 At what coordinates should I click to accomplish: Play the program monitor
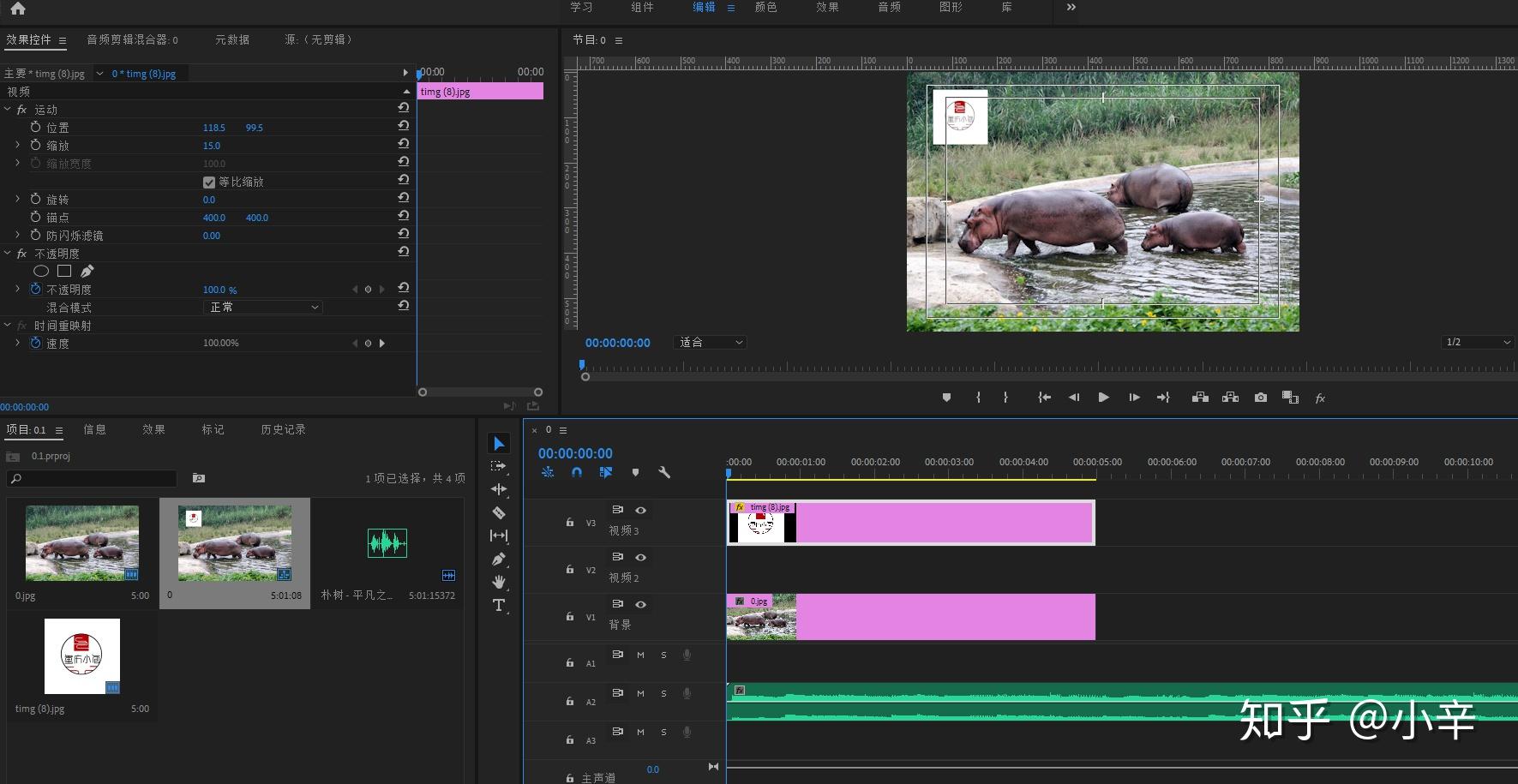point(1103,398)
